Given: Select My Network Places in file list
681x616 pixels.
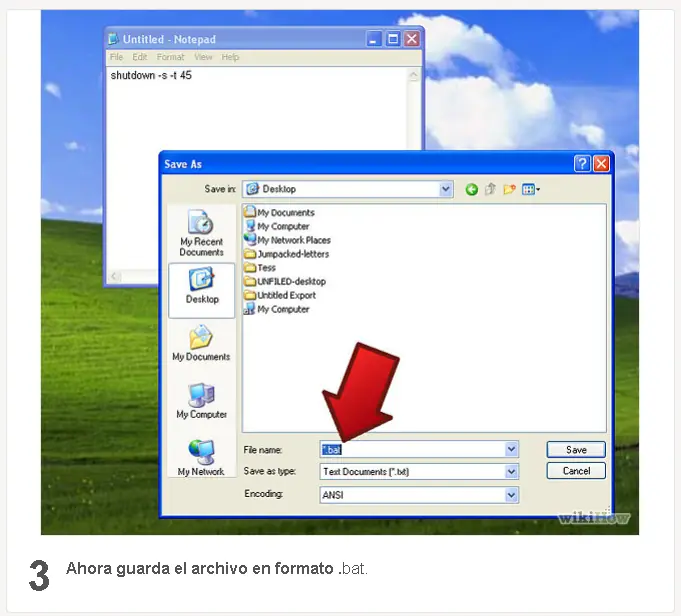Looking at the screenshot, I should [287, 240].
